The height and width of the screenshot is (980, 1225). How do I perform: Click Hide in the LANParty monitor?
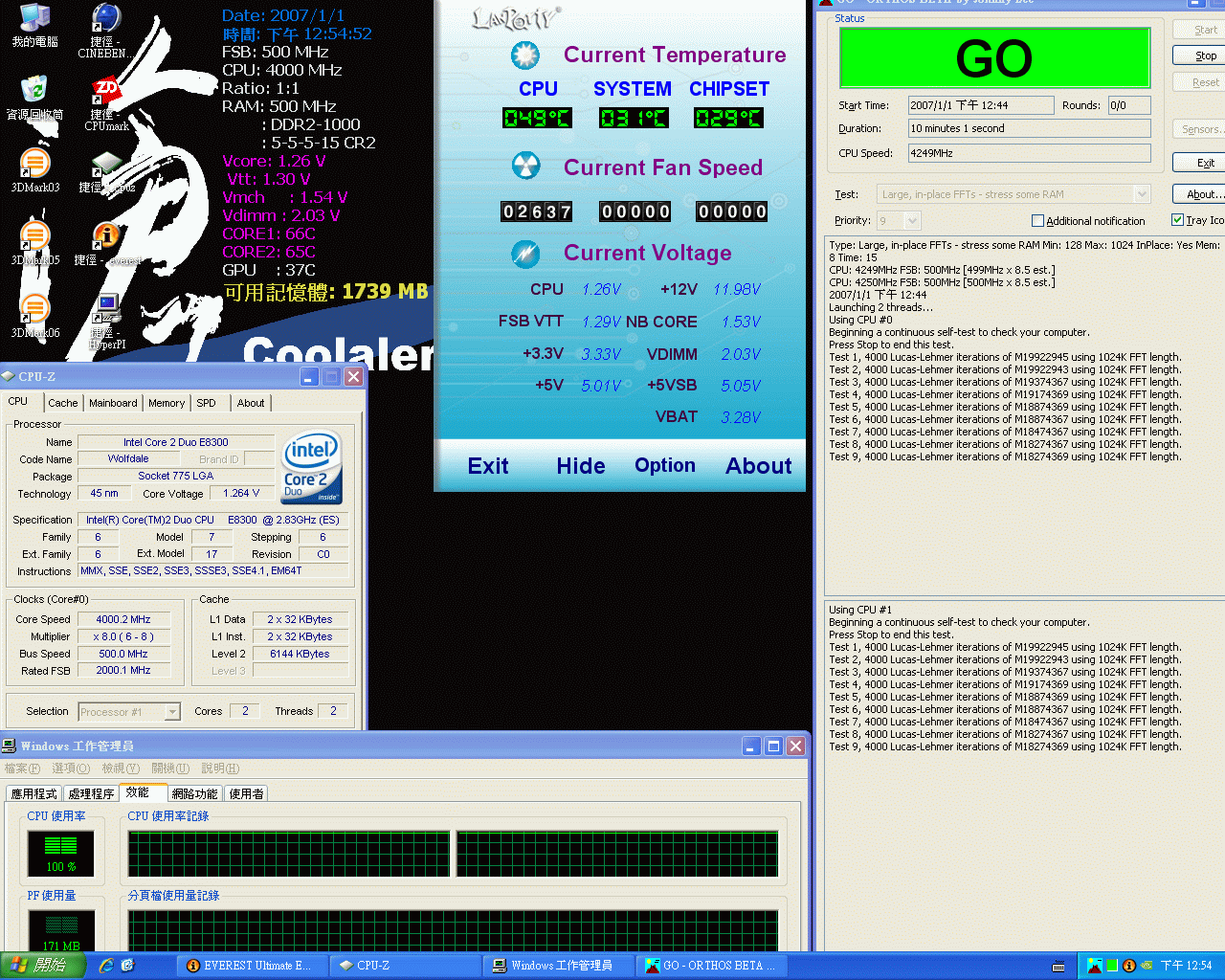point(581,466)
